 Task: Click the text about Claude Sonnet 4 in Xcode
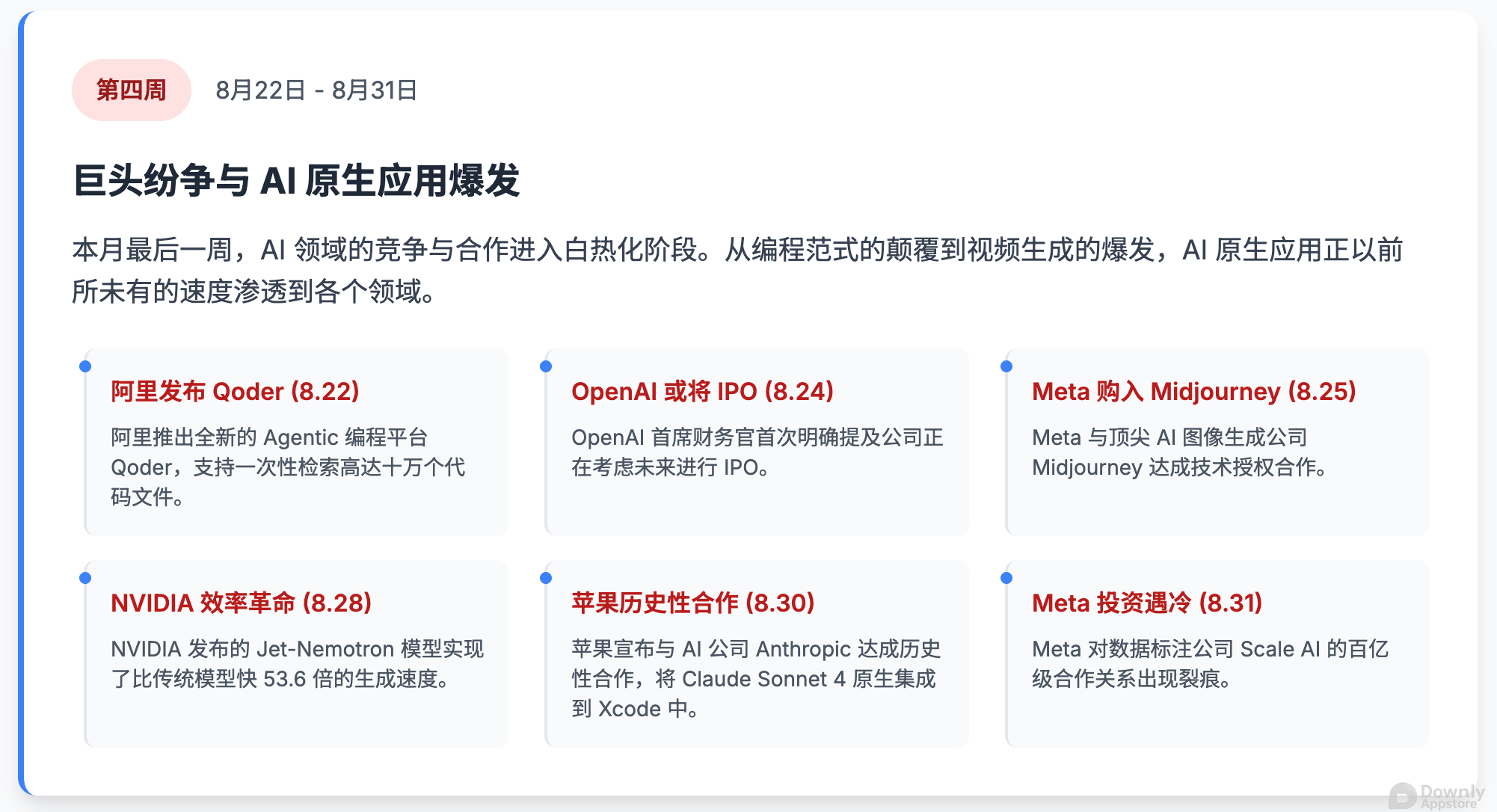tap(756, 678)
